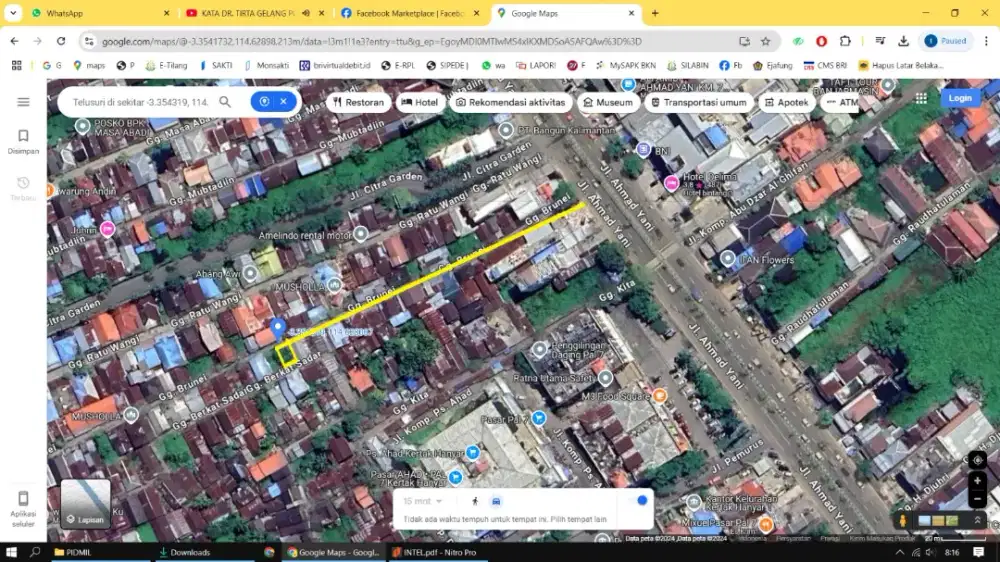The width and height of the screenshot is (1000, 562).
Task: Click the blue Login button
Action: [959, 98]
